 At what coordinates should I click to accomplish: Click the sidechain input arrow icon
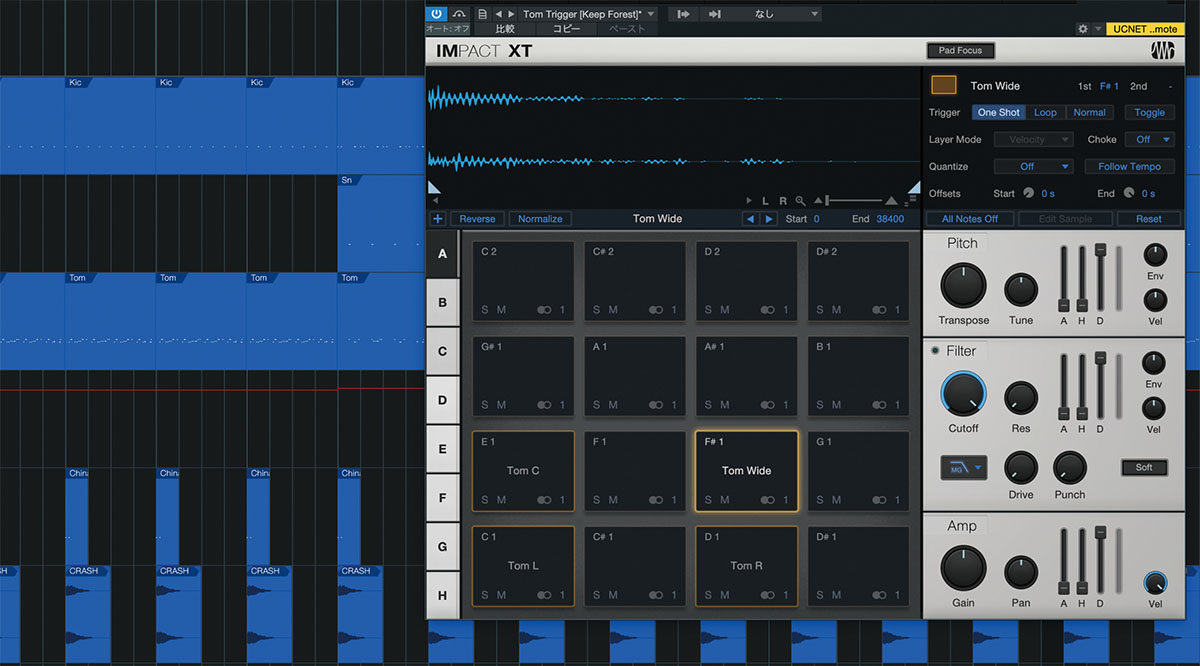(x=684, y=14)
